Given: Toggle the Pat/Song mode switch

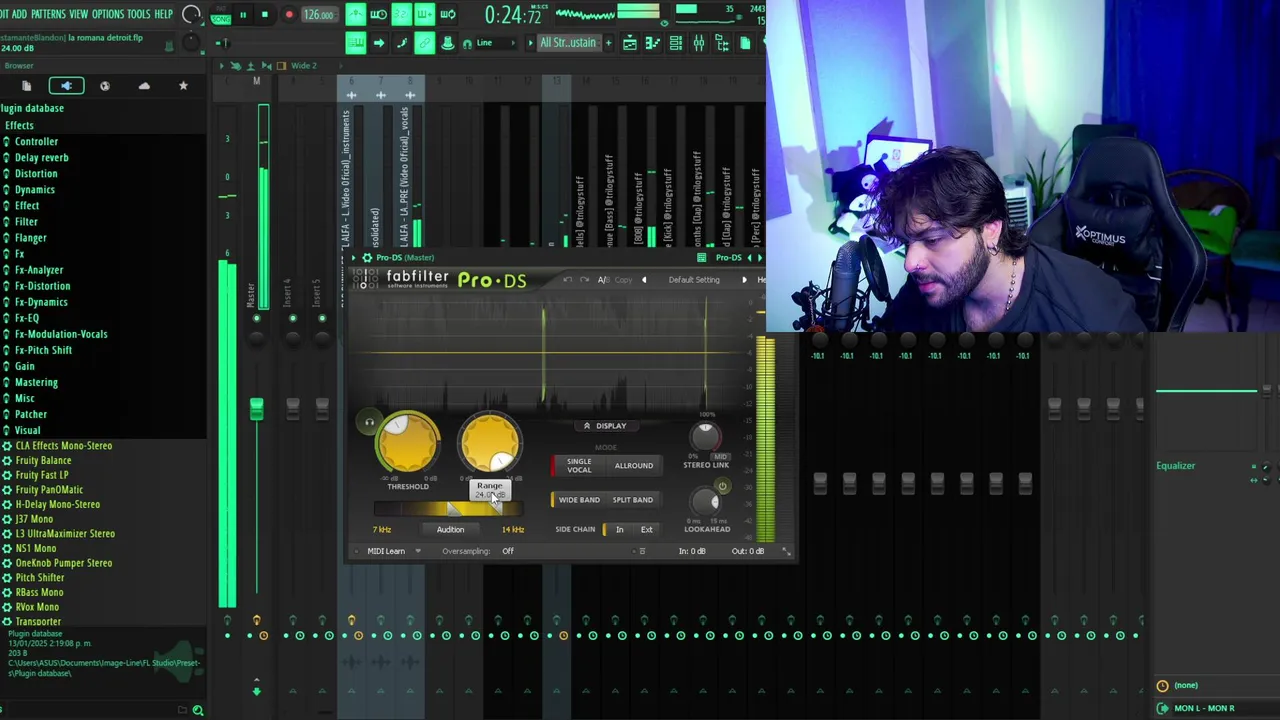Looking at the screenshot, I should [x=220, y=15].
